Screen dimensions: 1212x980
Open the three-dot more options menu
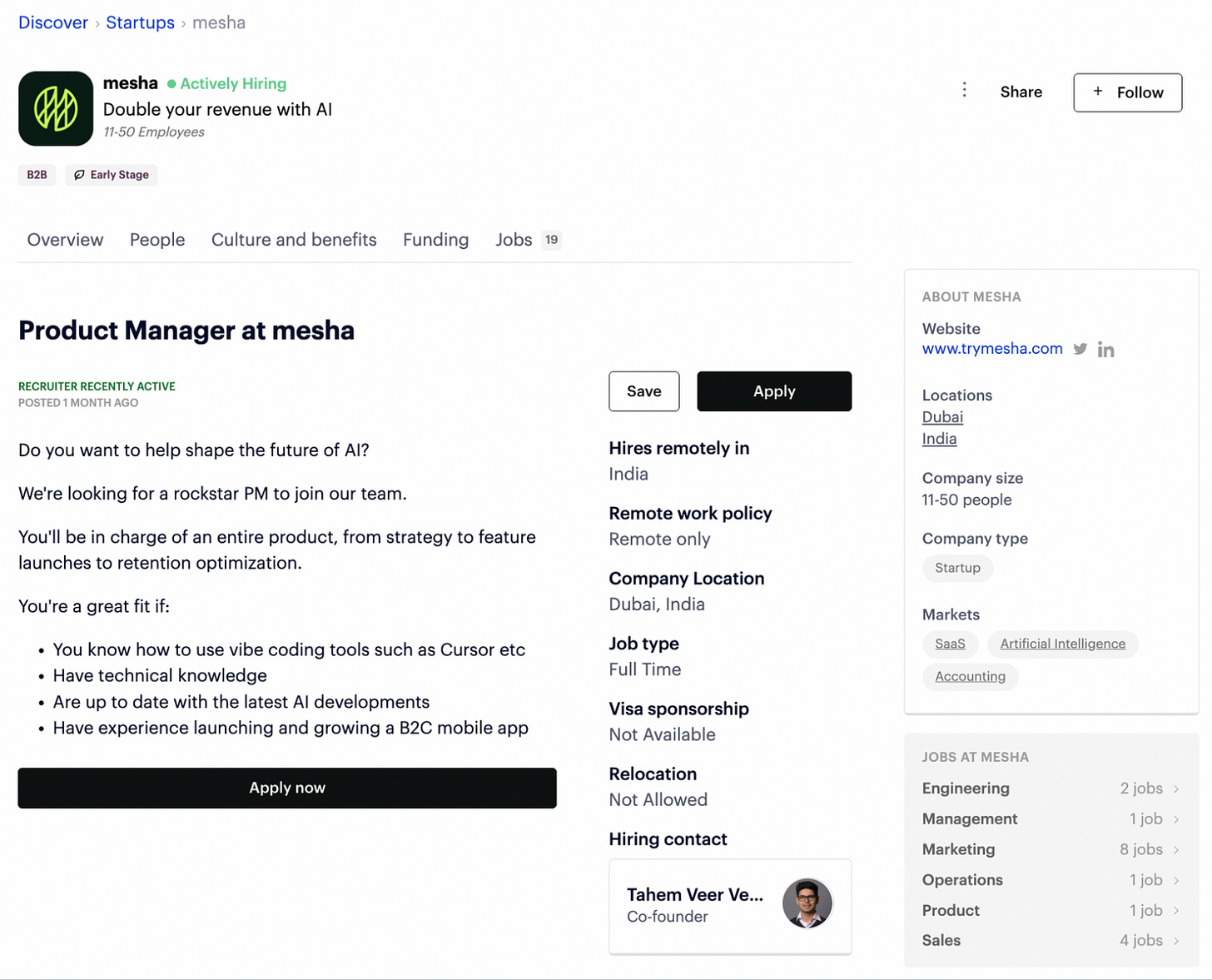[x=964, y=90]
